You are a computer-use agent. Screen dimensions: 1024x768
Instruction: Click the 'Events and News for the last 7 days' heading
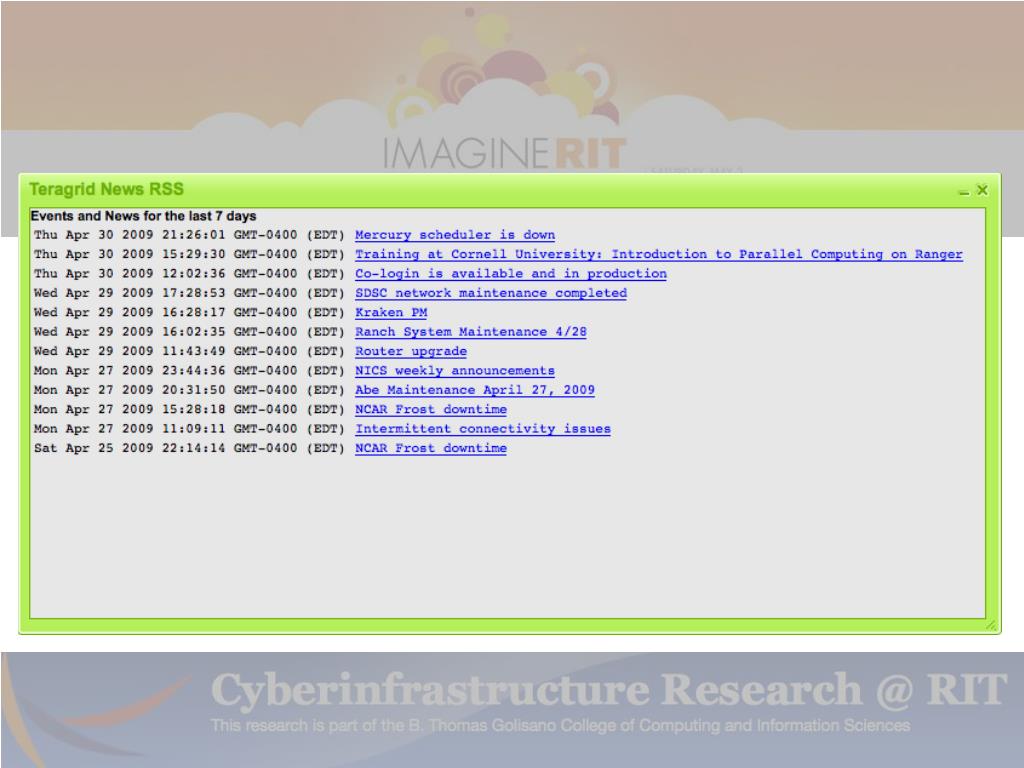[x=143, y=216]
